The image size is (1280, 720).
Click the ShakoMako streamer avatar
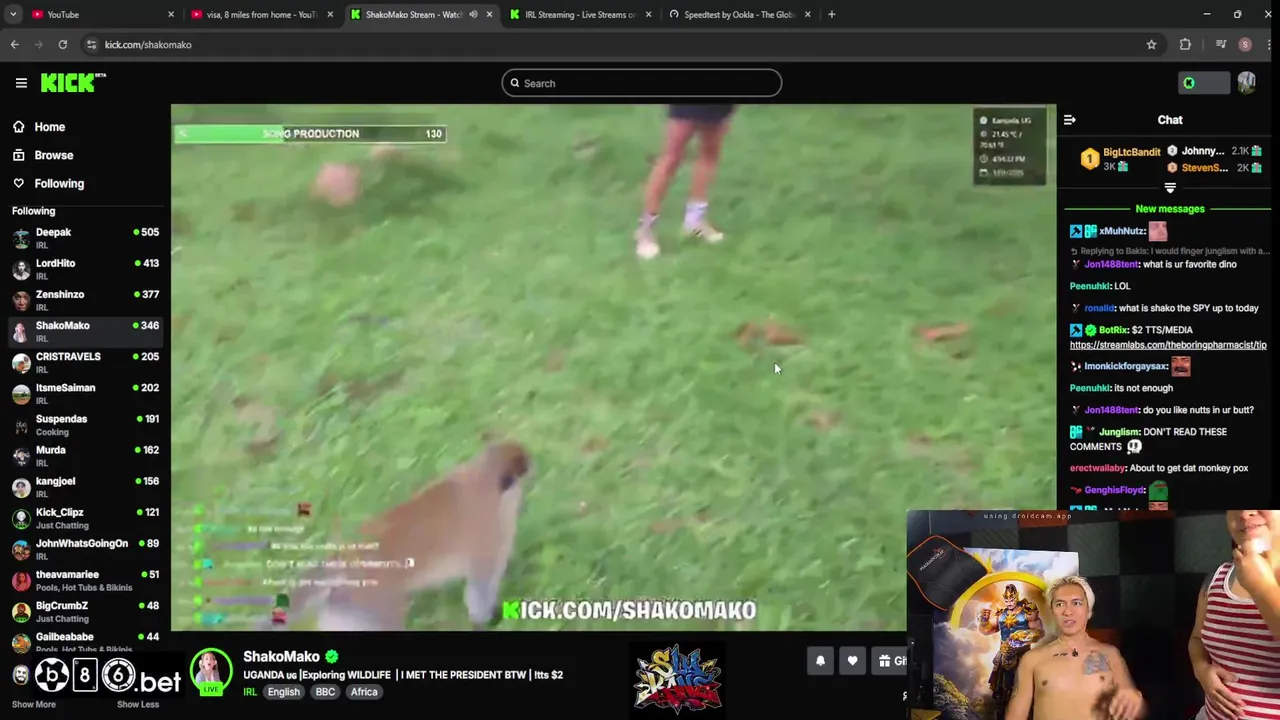tap(211, 673)
